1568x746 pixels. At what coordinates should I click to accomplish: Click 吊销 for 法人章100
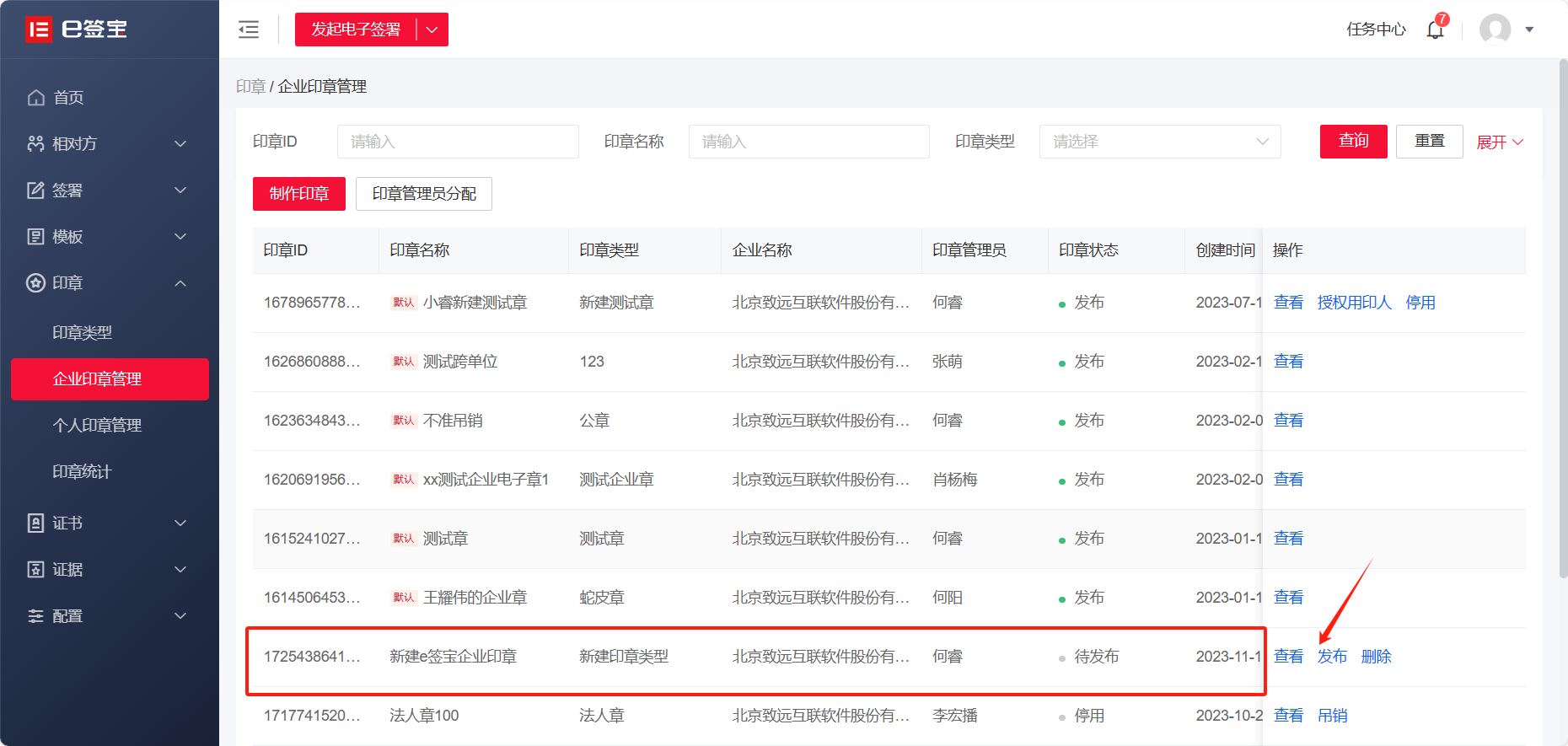coord(1333,716)
